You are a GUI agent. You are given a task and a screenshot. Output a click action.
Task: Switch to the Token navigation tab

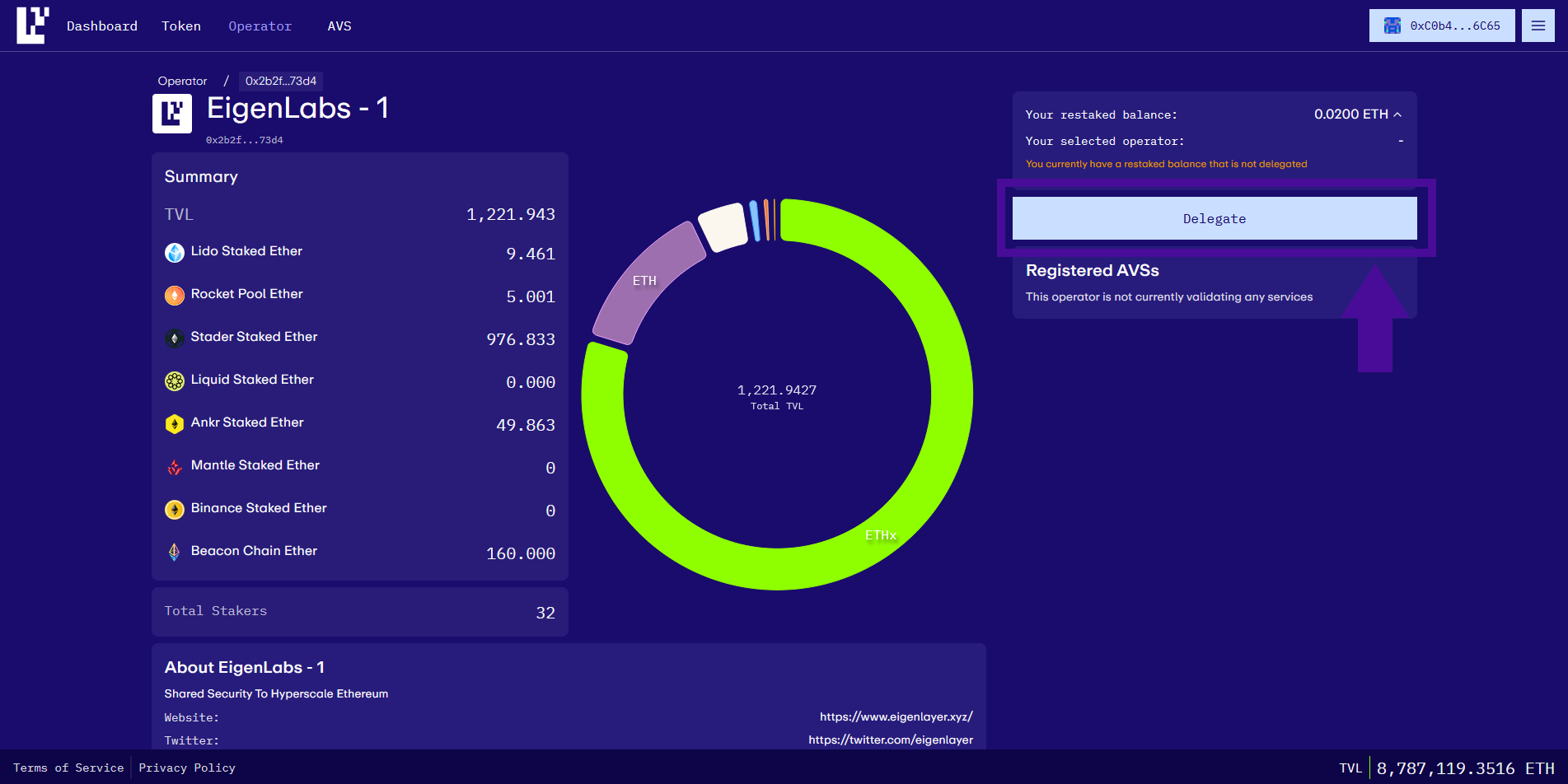coord(181,26)
